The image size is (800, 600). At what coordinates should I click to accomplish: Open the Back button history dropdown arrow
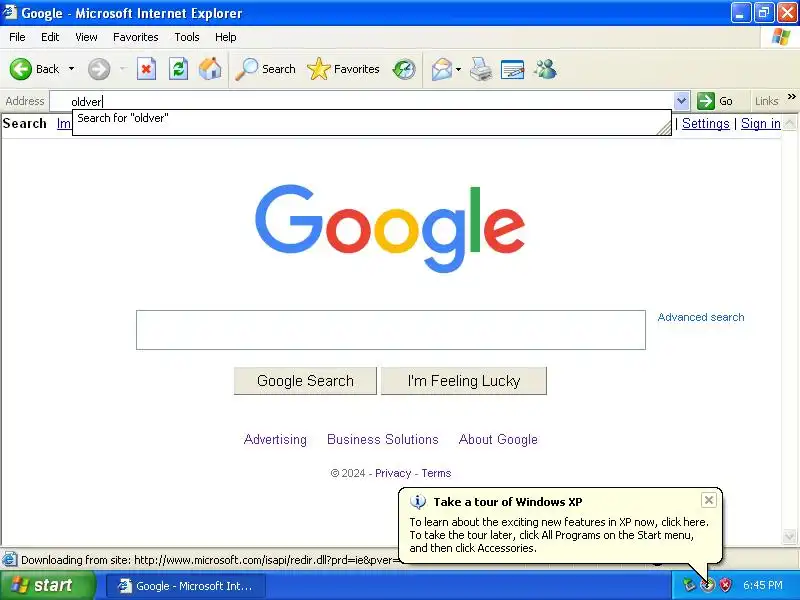coord(71,69)
